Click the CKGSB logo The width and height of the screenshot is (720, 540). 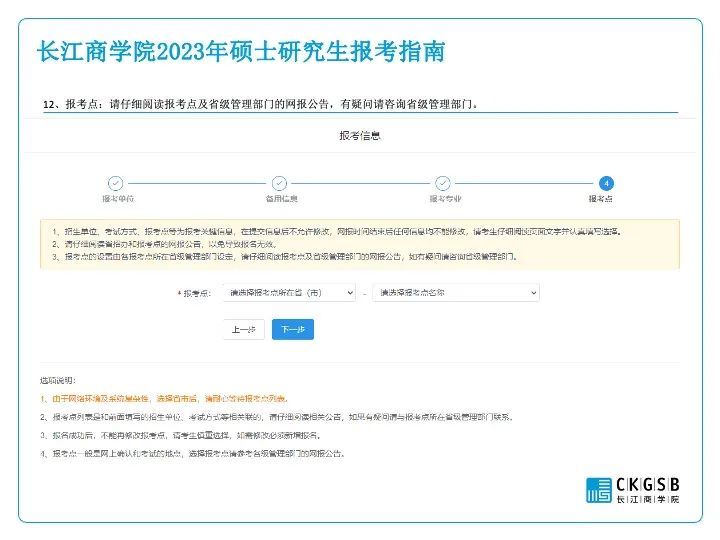[633, 490]
